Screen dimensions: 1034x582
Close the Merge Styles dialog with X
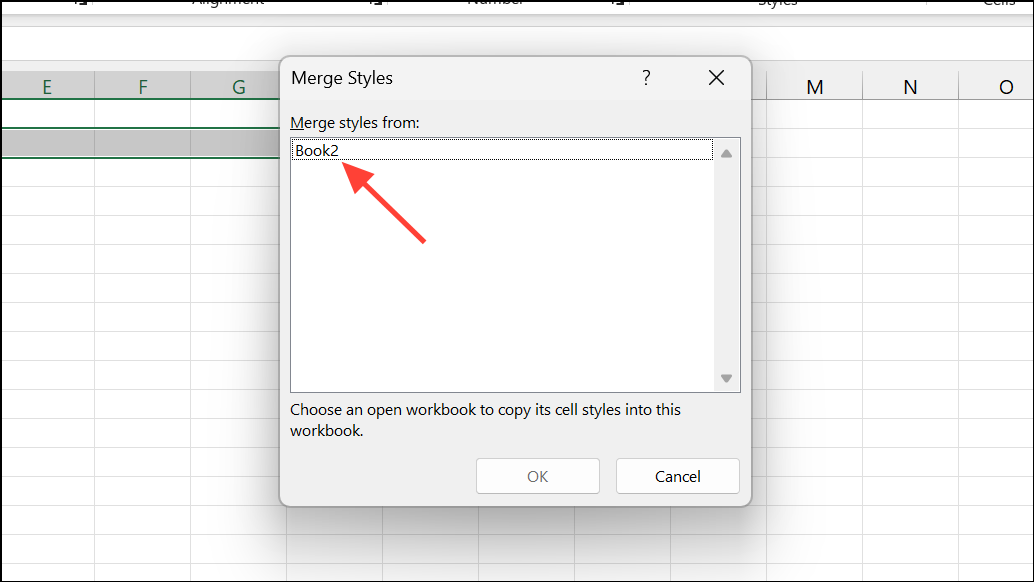[716, 77]
